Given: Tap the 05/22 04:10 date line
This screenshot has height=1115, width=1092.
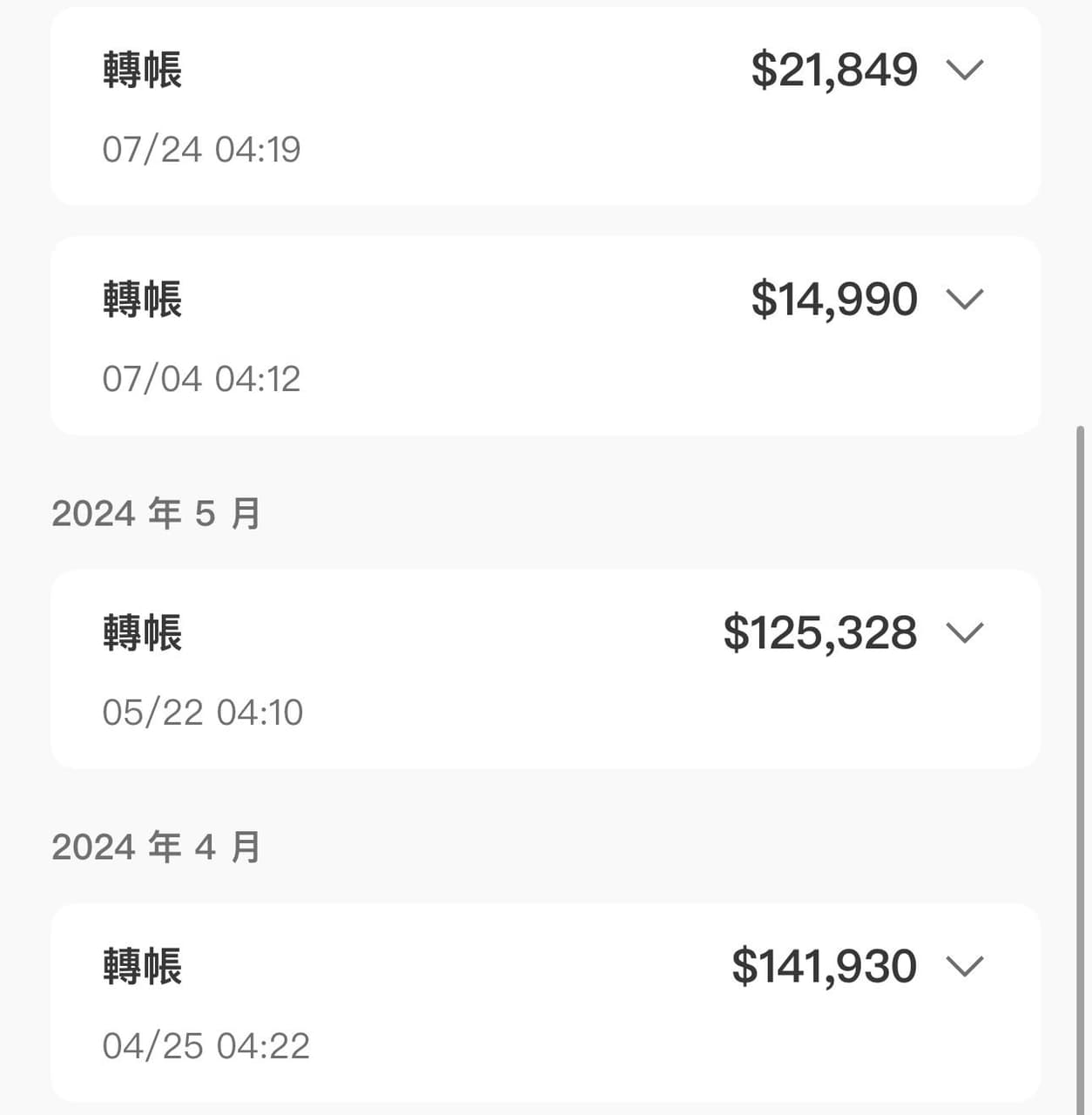Looking at the screenshot, I should (202, 713).
